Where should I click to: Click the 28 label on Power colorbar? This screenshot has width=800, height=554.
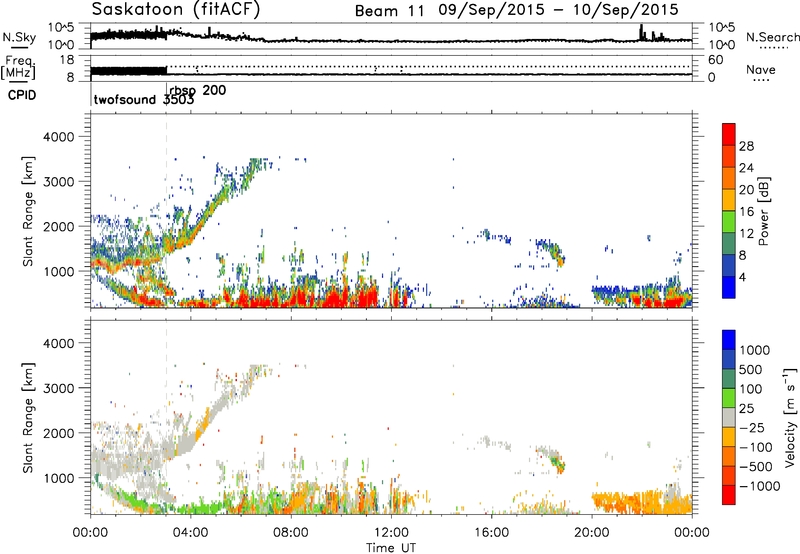pos(746,146)
